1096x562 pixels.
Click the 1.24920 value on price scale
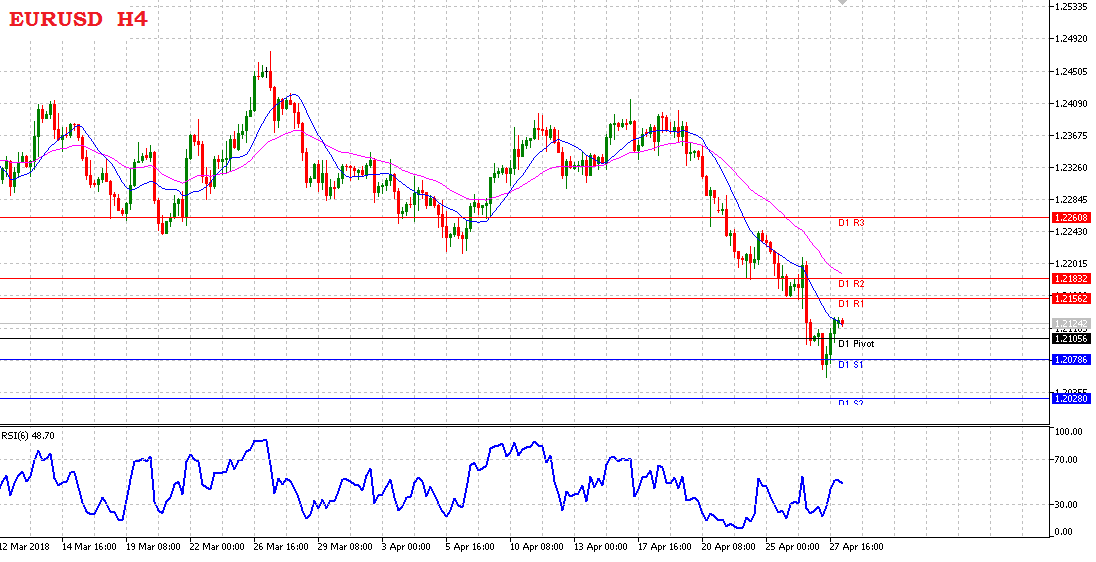[x=1071, y=40]
